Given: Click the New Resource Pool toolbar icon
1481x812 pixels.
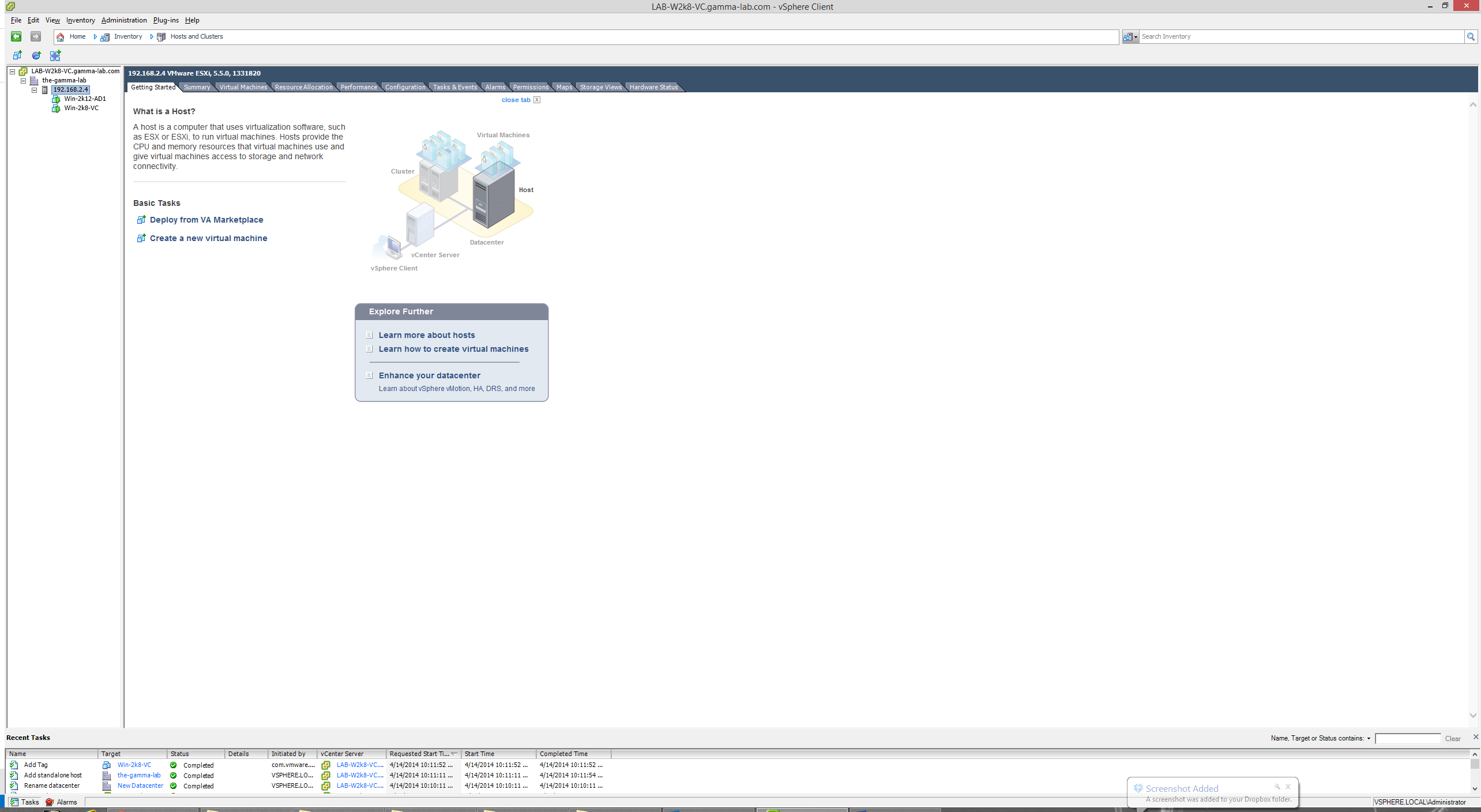Looking at the screenshot, I should coord(36,55).
